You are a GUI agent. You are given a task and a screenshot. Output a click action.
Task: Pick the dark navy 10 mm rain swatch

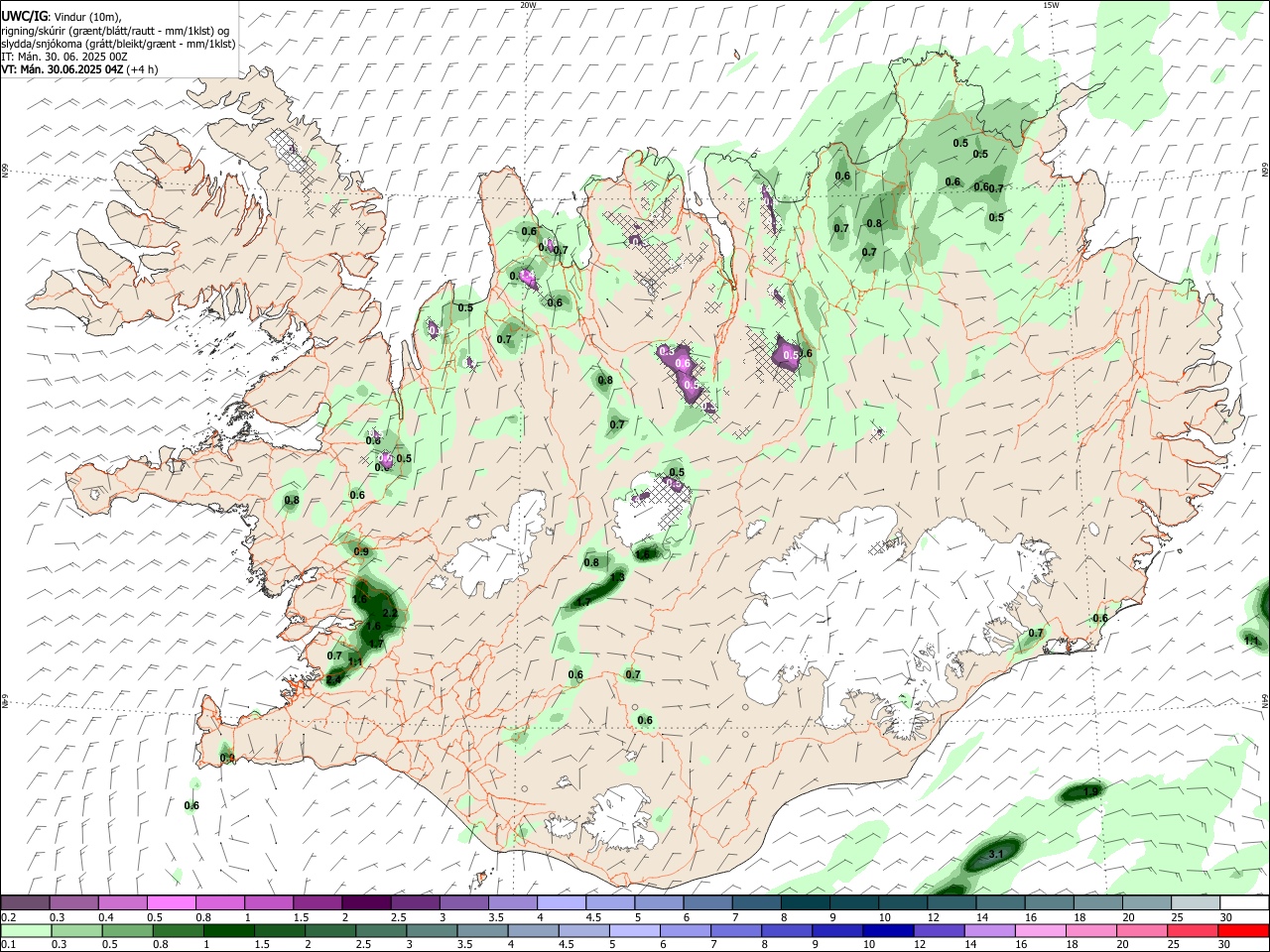[889, 930]
